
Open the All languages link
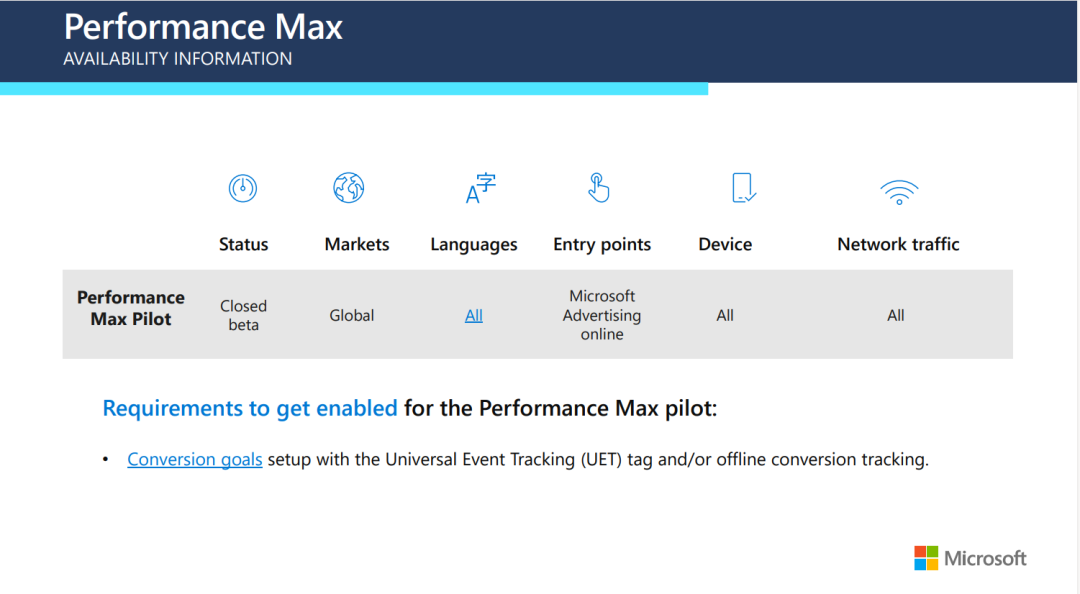pos(474,315)
